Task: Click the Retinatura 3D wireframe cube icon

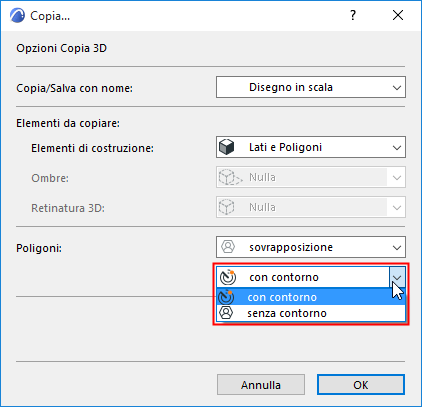Action: click(227, 207)
